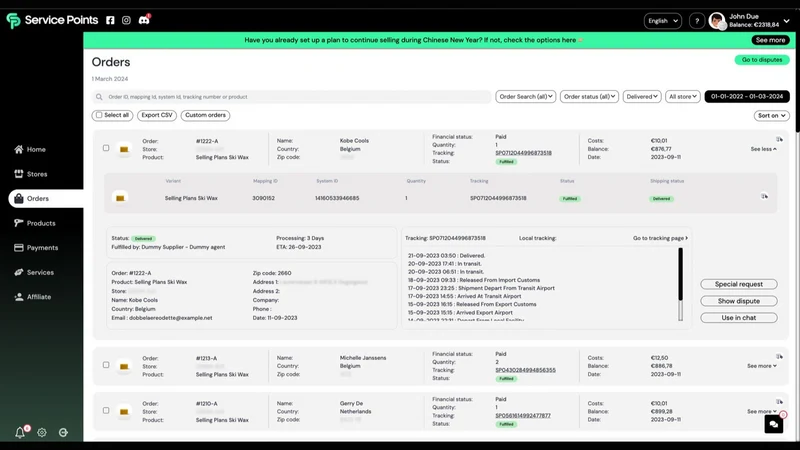Expand order #1210-A with See more
This screenshot has height=450, width=800.
tap(761, 411)
